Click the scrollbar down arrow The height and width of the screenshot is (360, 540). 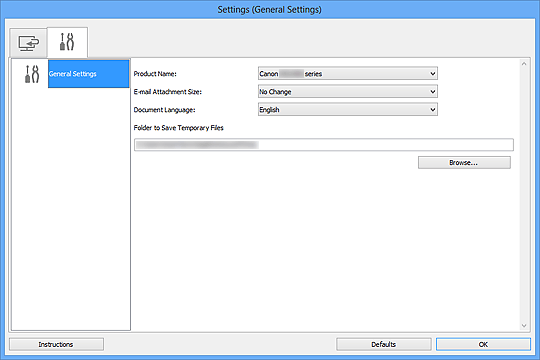(x=524, y=326)
